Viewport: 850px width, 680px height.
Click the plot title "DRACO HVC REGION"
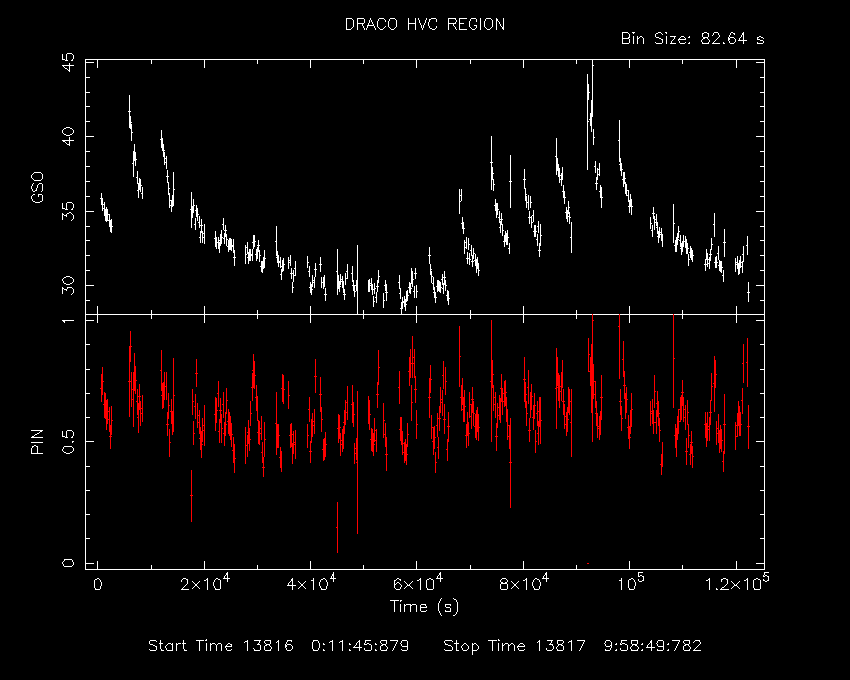(x=424, y=24)
